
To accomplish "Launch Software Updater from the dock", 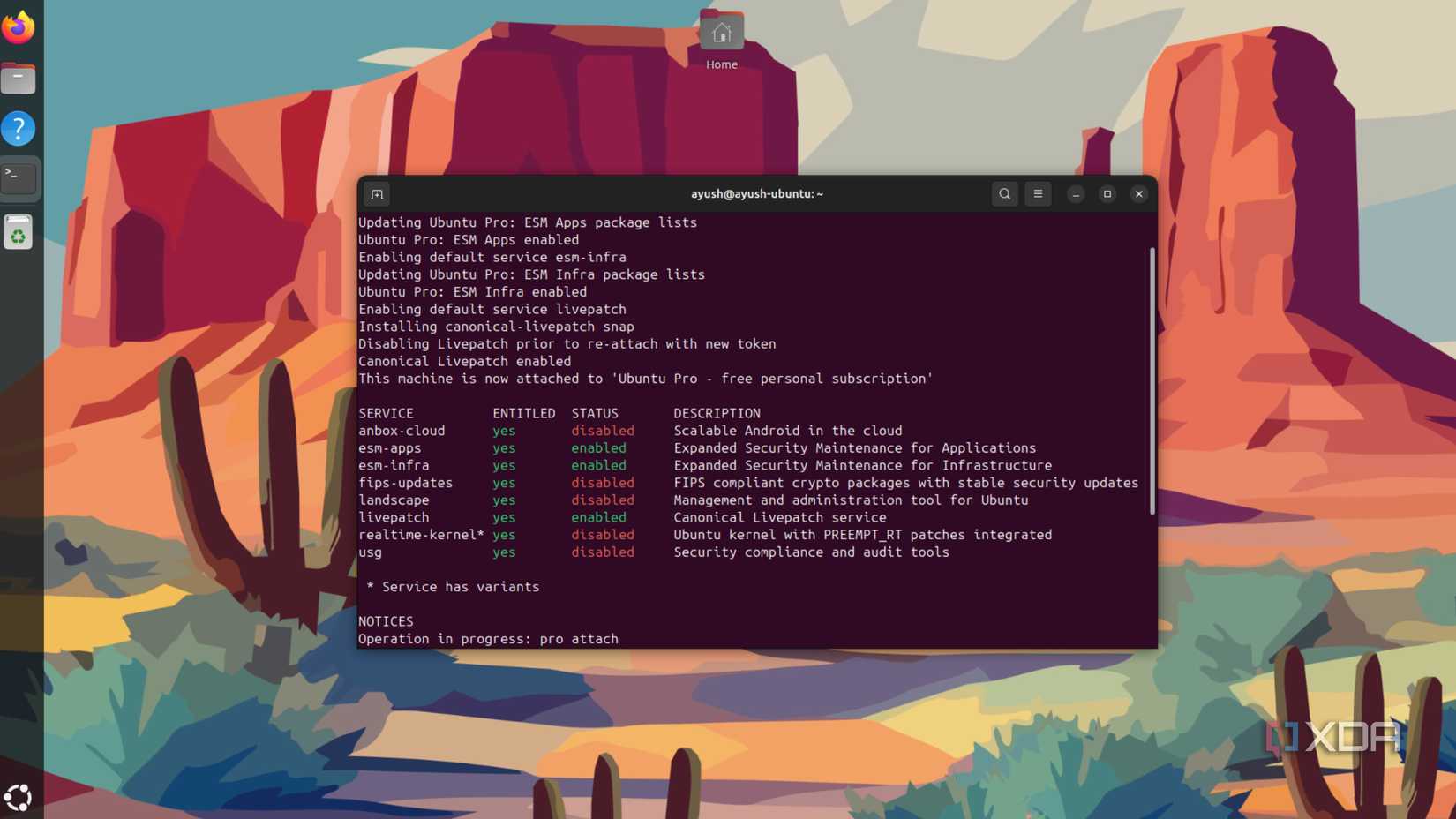I will [19, 231].
